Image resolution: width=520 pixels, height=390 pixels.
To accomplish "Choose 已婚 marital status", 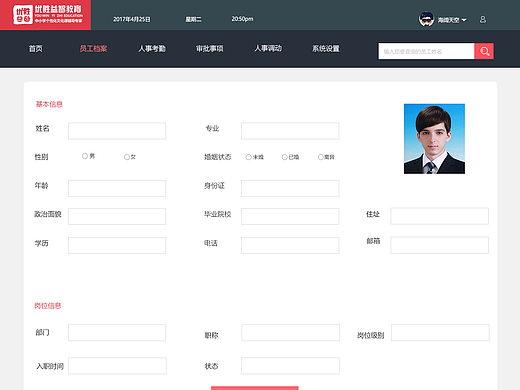I will click(285, 157).
